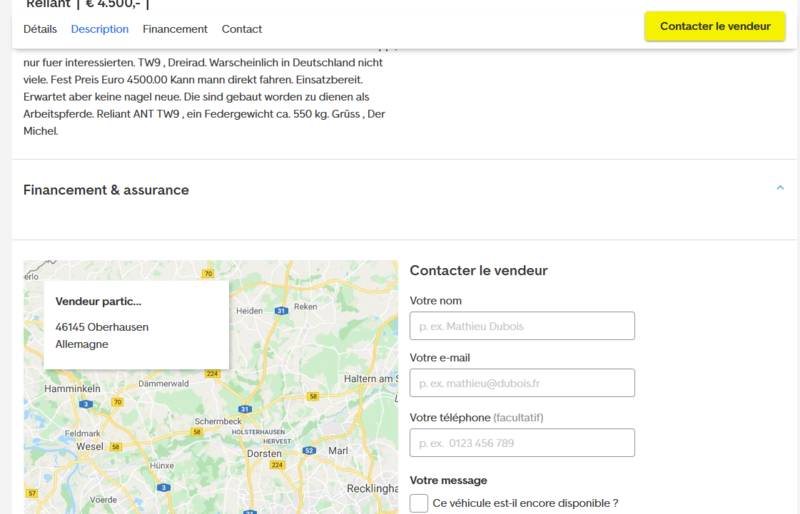The width and height of the screenshot is (800, 514).
Task: Click the Vendeur particulier address card
Action: (x=136, y=323)
